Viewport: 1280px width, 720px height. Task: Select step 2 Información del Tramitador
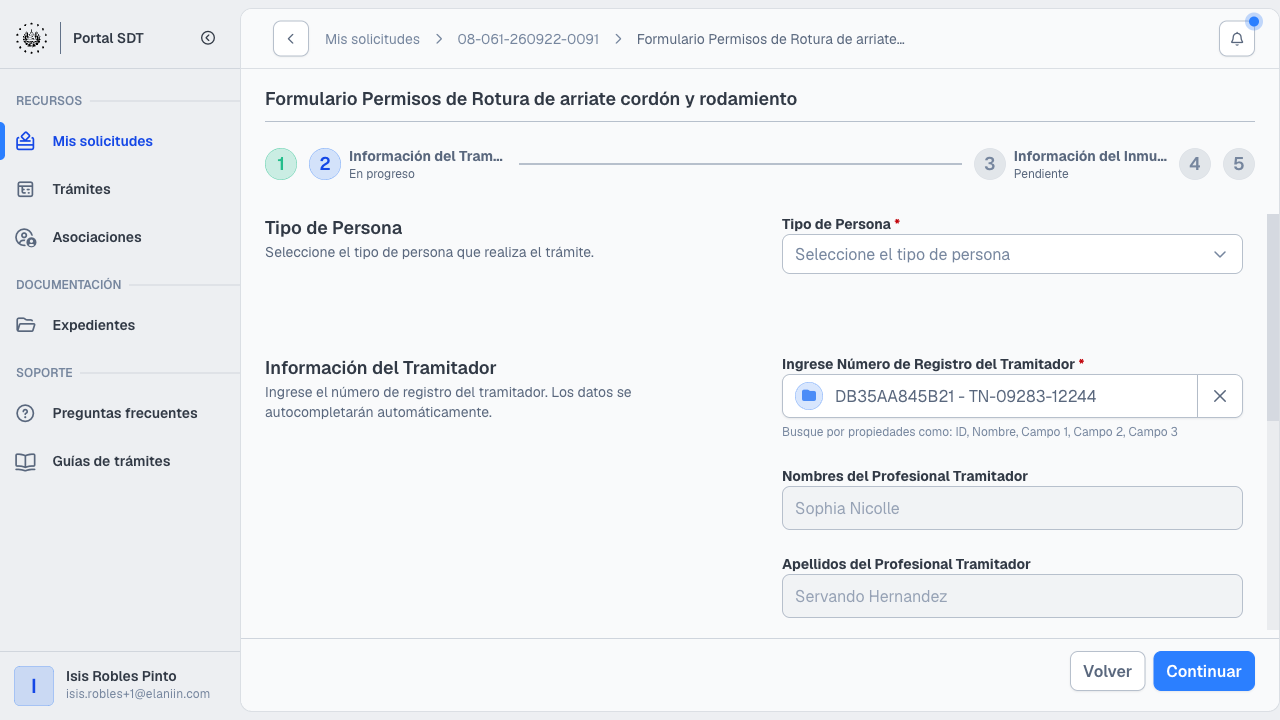click(406, 164)
